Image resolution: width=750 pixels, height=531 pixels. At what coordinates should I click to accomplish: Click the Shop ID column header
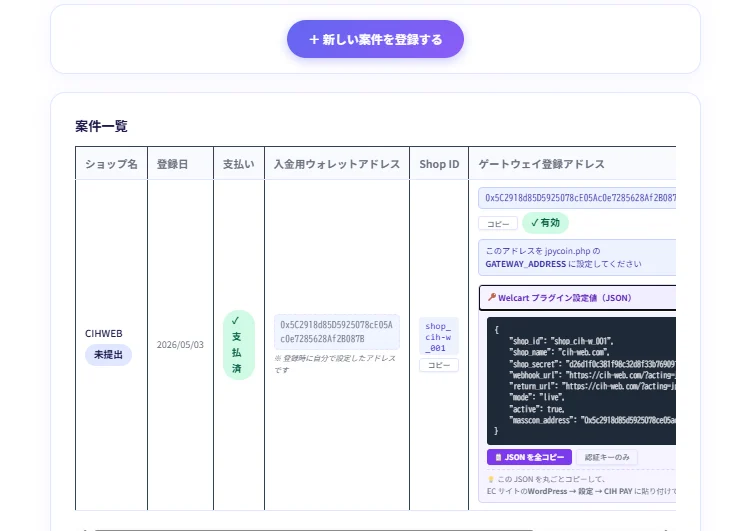coord(439,164)
